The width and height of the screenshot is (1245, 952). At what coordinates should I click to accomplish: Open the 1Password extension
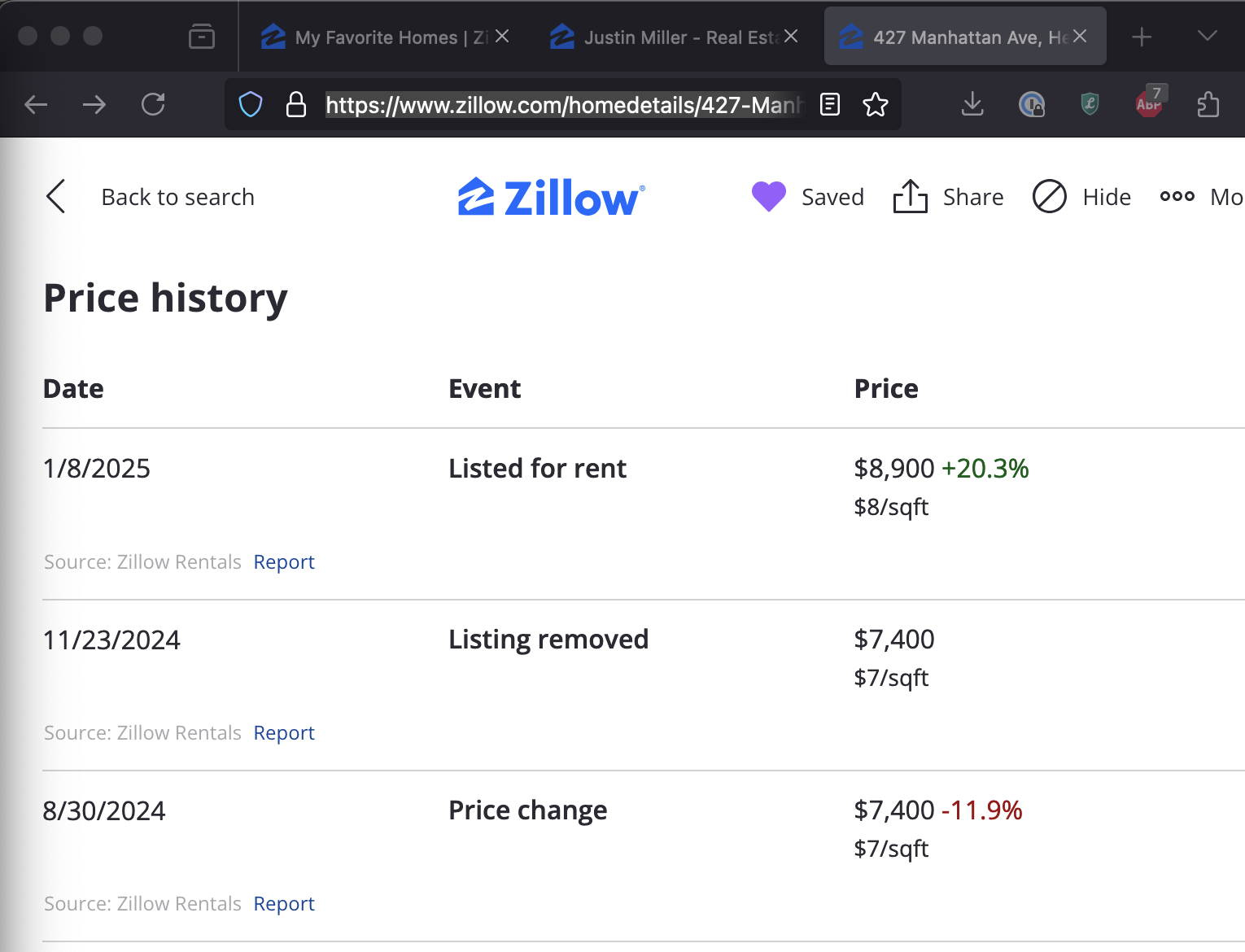1031,104
